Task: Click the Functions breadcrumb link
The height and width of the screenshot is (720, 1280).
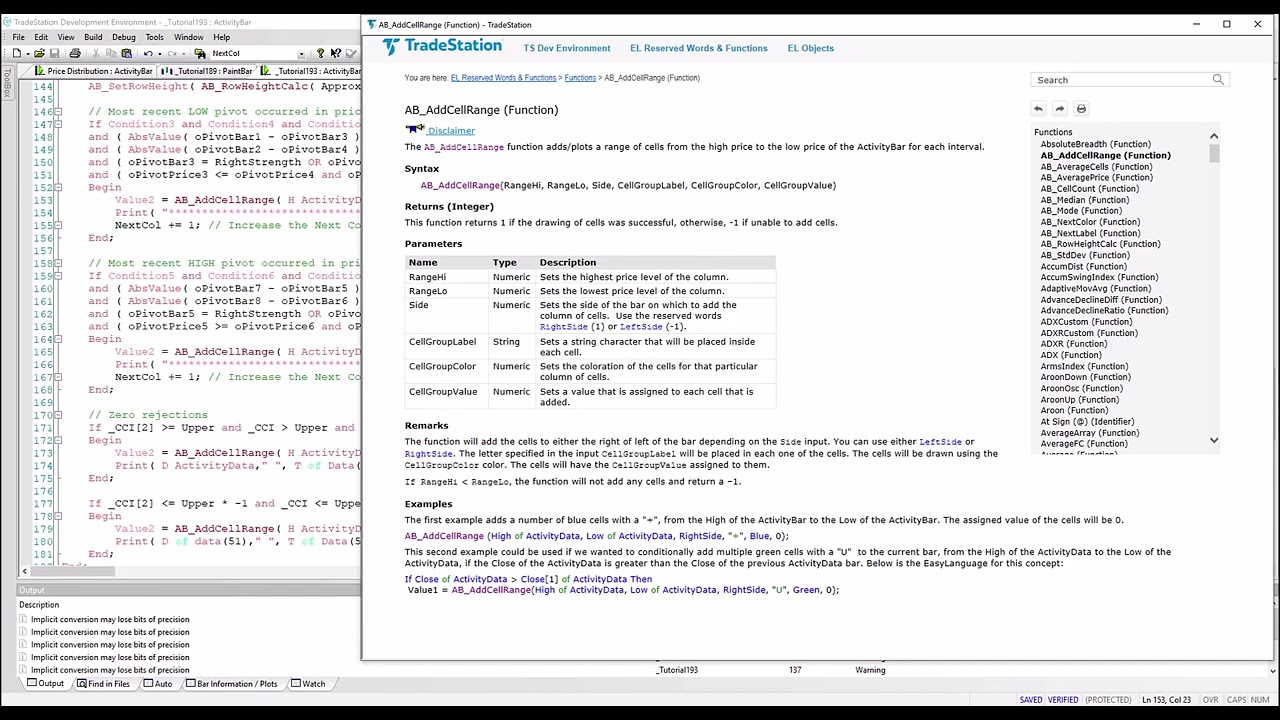Action: 580,78
